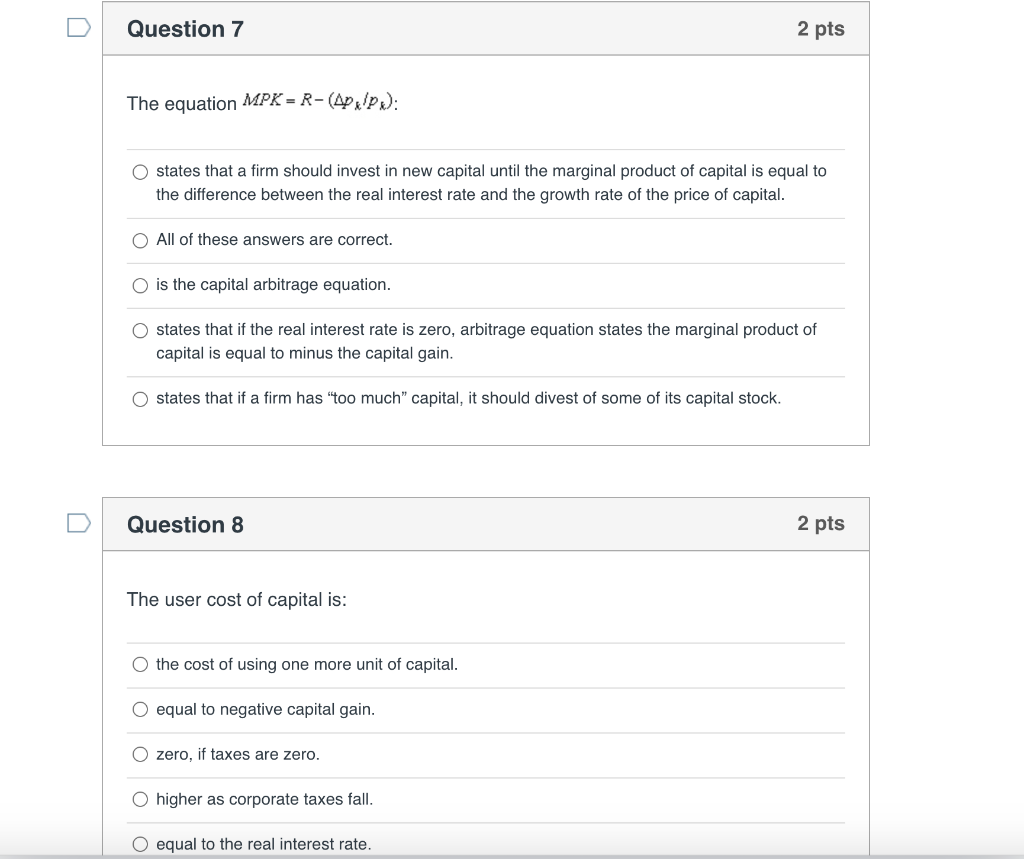Choose 'equal to the real interest rate'
This screenshot has width=1024, height=859.
coord(140,844)
